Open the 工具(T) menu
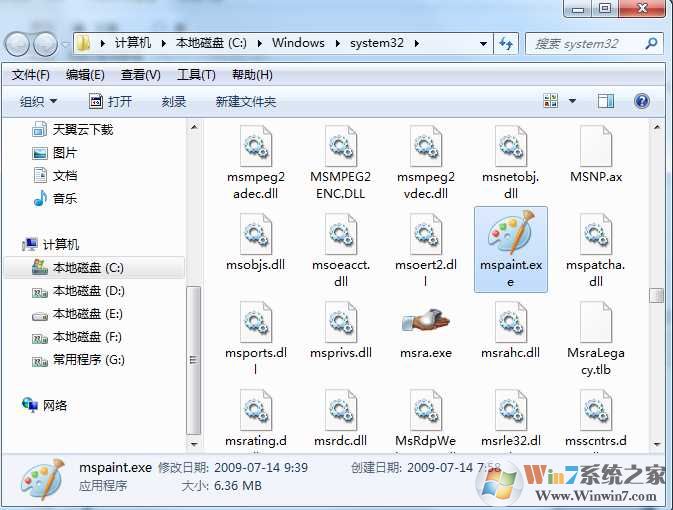This screenshot has height=510, width=673. point(196,75)
